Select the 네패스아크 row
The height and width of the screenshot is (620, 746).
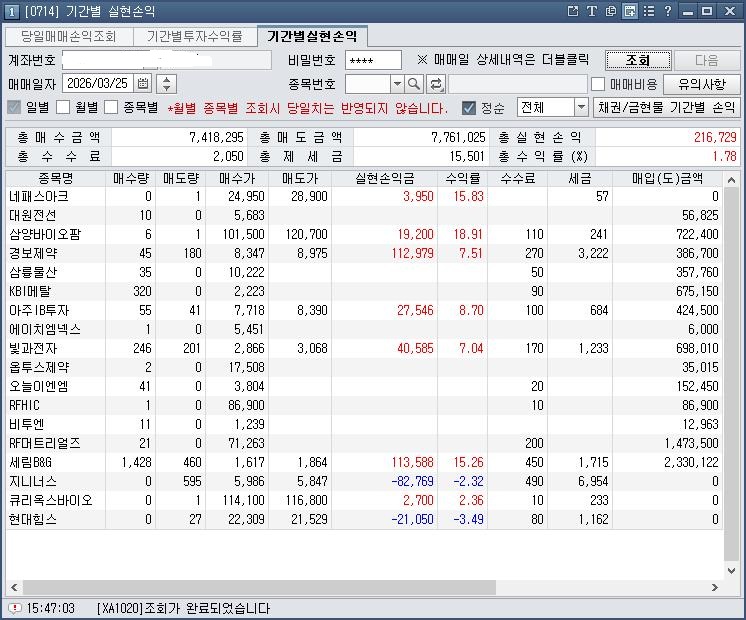(x=364, y=196)
